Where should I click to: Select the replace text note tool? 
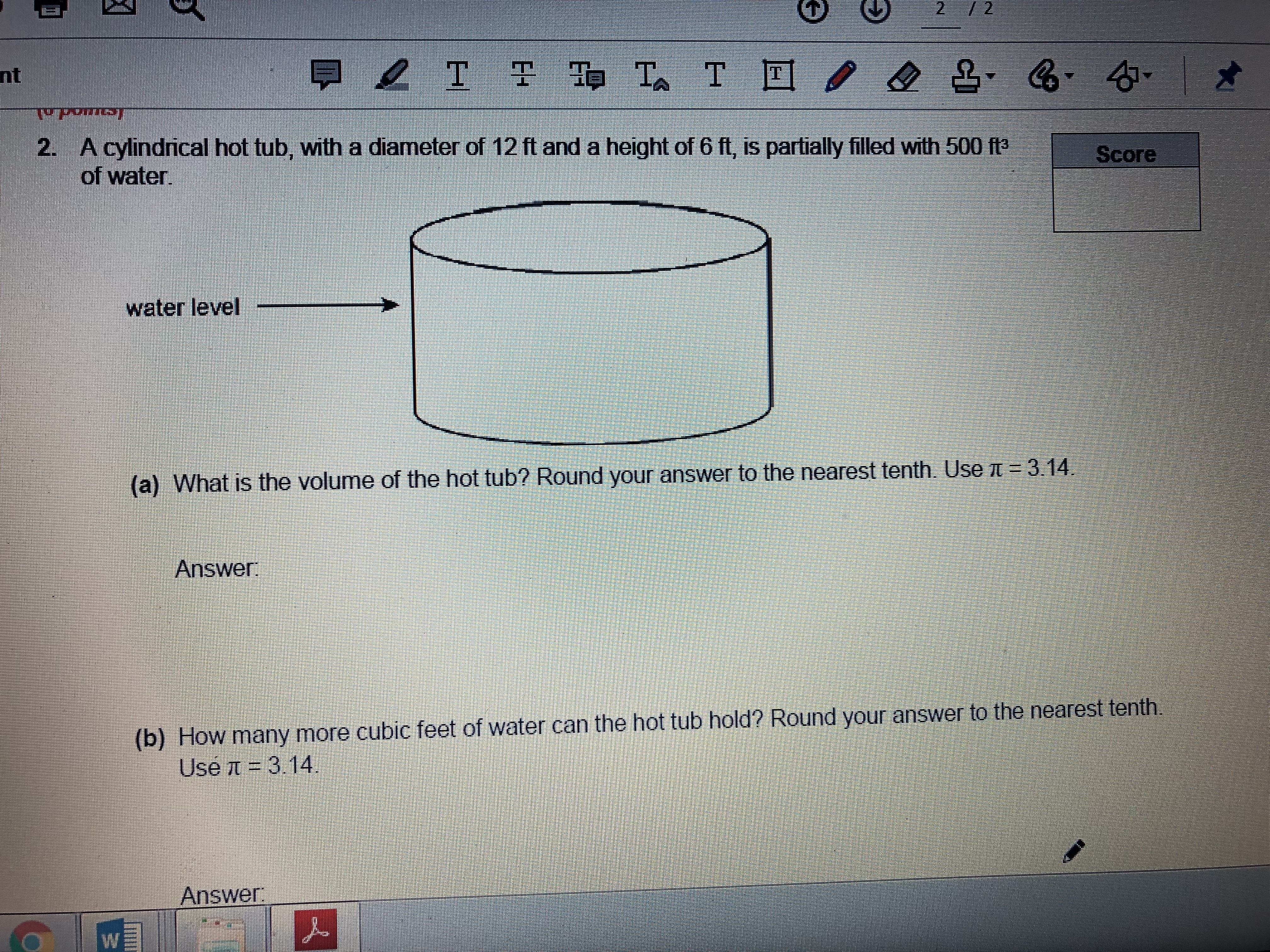587,76
